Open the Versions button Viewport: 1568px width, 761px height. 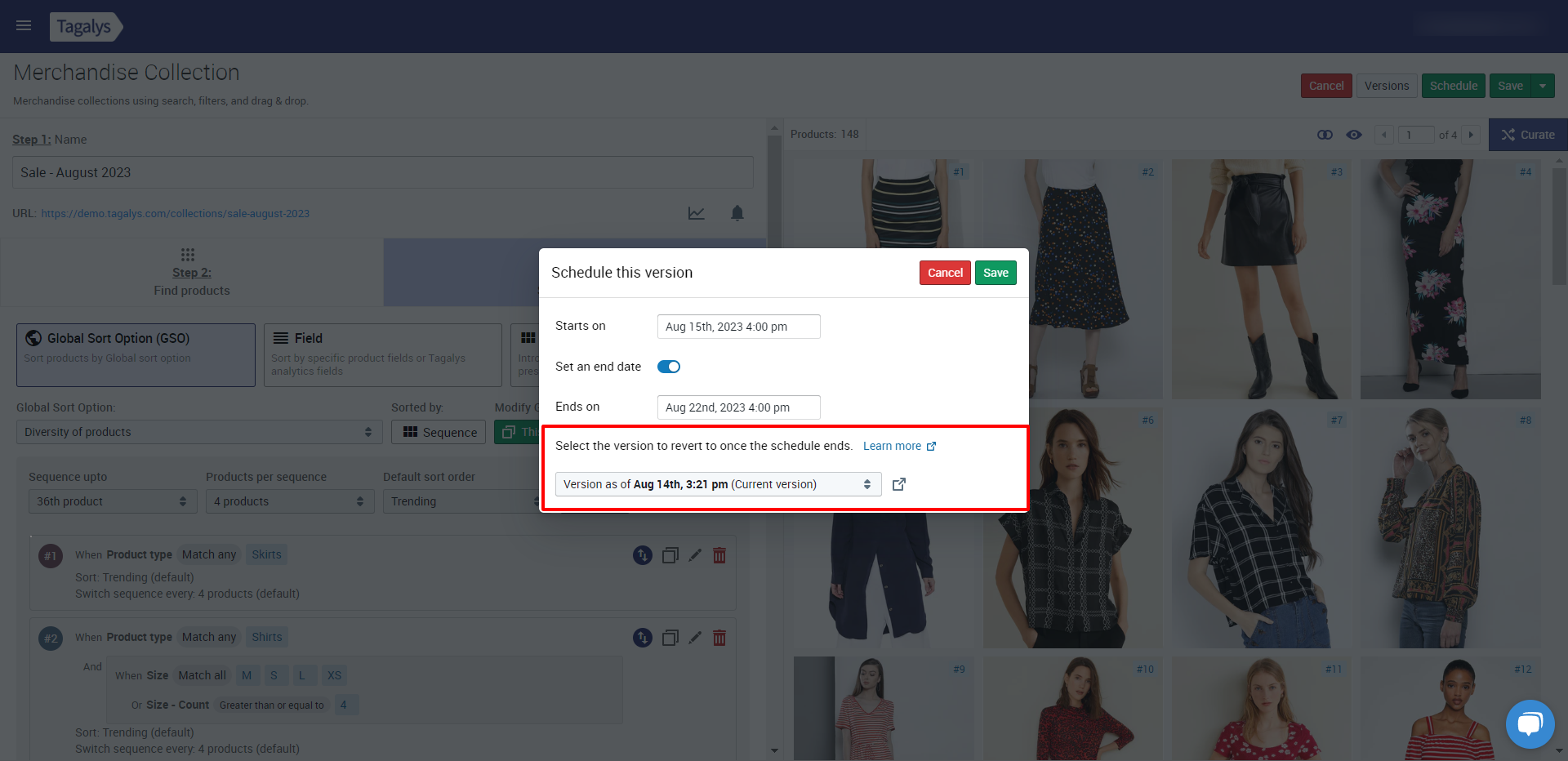1387,86
